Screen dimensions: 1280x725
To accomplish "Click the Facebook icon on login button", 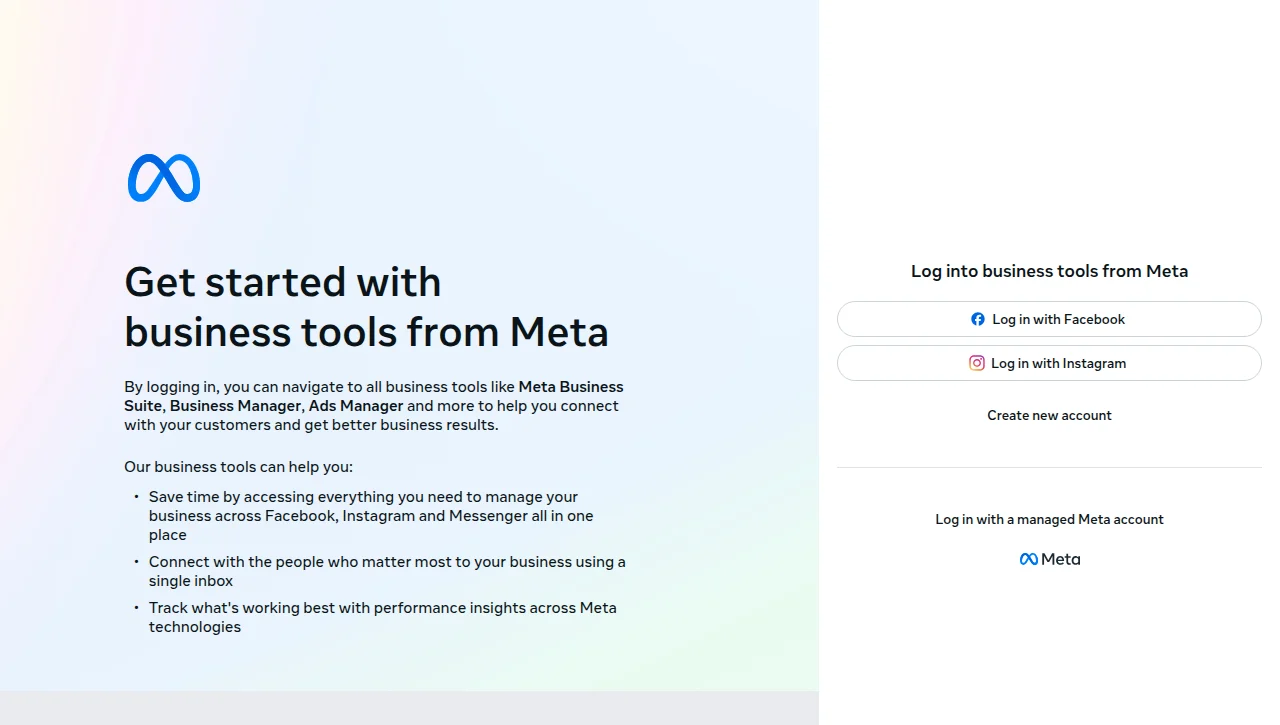I will 977,319.
